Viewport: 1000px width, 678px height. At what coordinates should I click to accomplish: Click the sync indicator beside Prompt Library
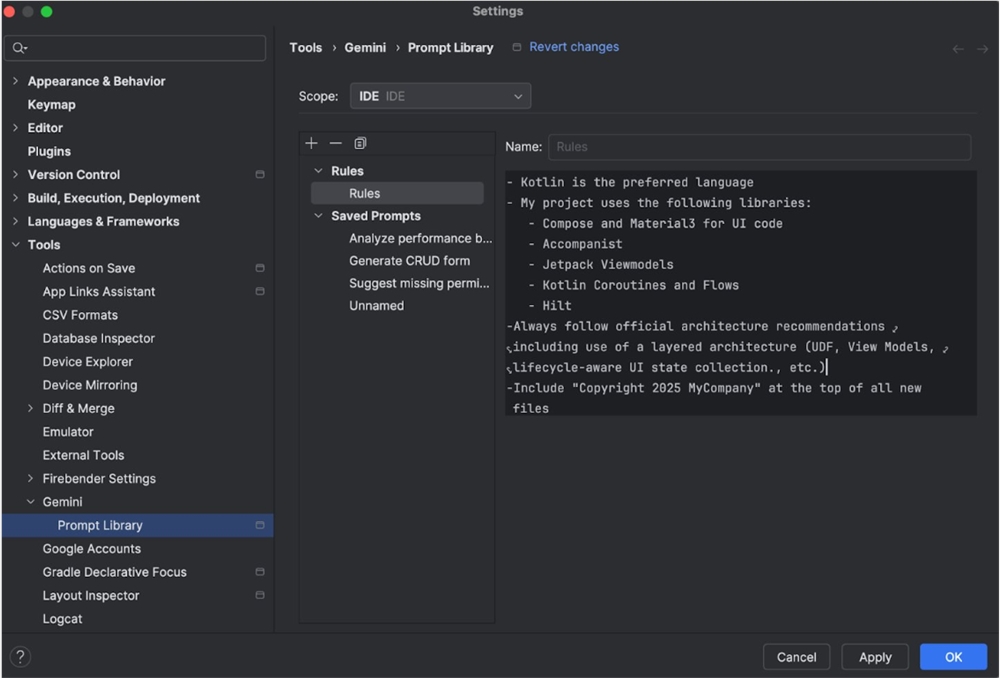point(259,525)
